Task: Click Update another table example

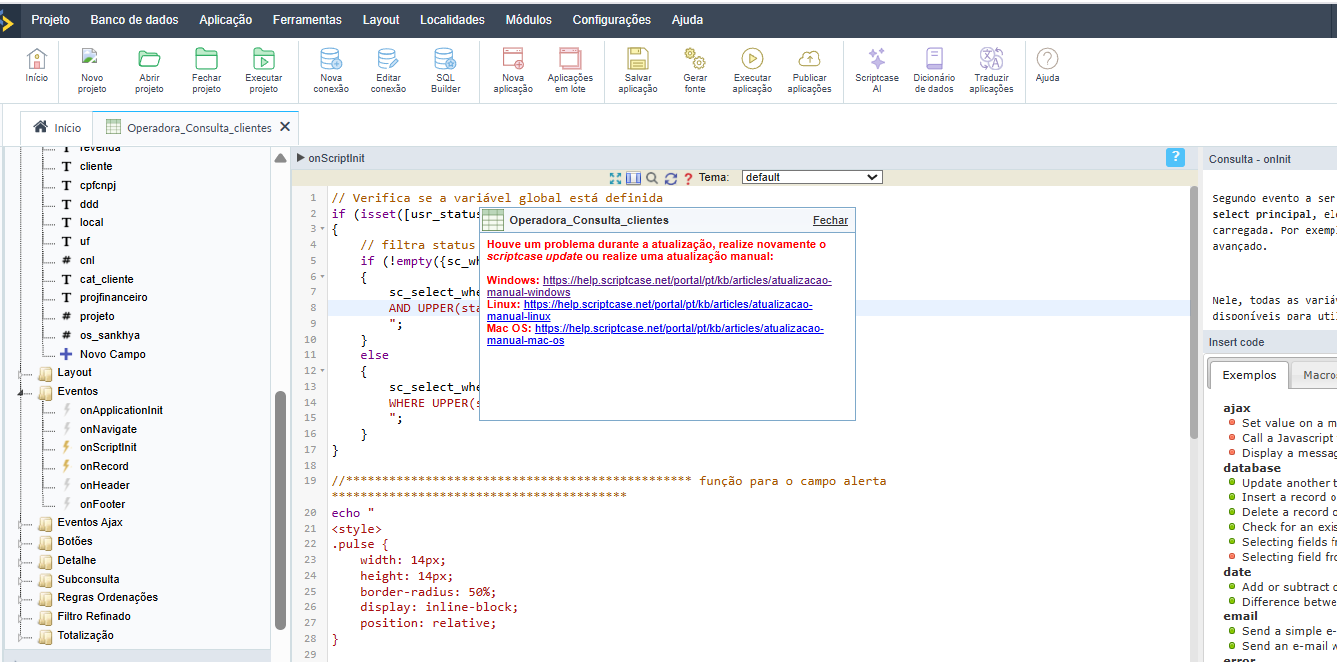Action: click(x=1289, y=482)
